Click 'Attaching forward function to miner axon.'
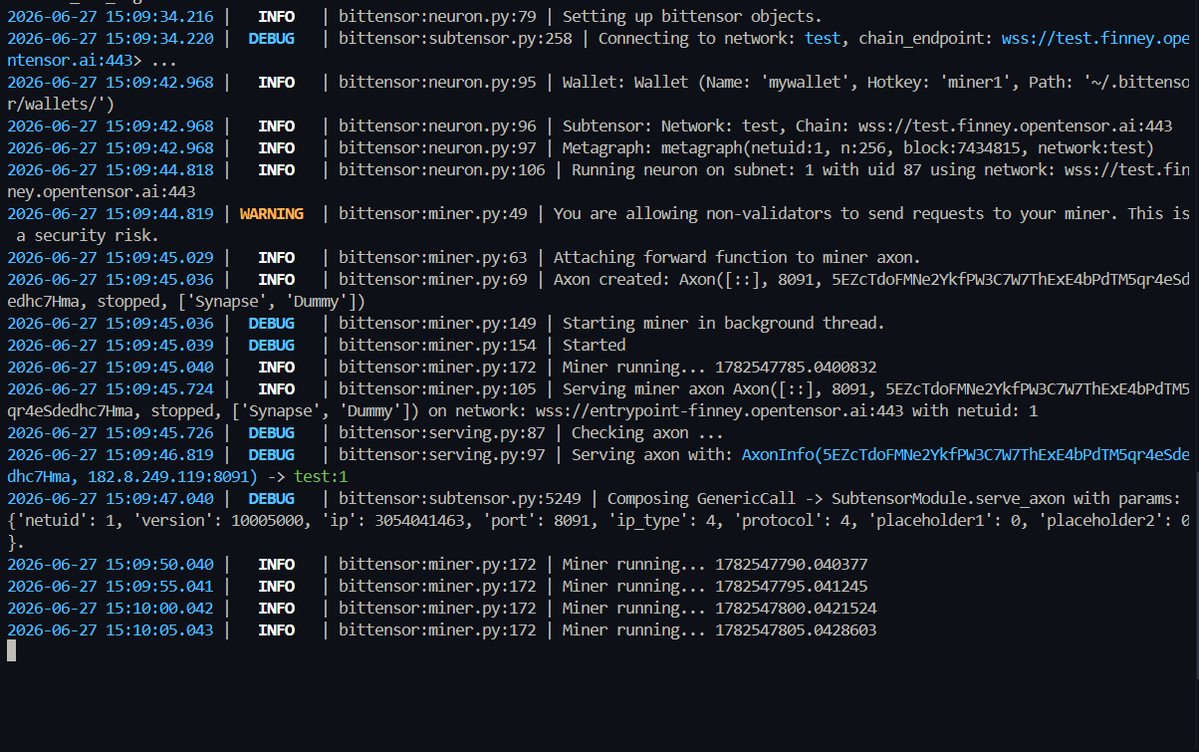Screen dimensions: 1199x752 click(737, 258)
